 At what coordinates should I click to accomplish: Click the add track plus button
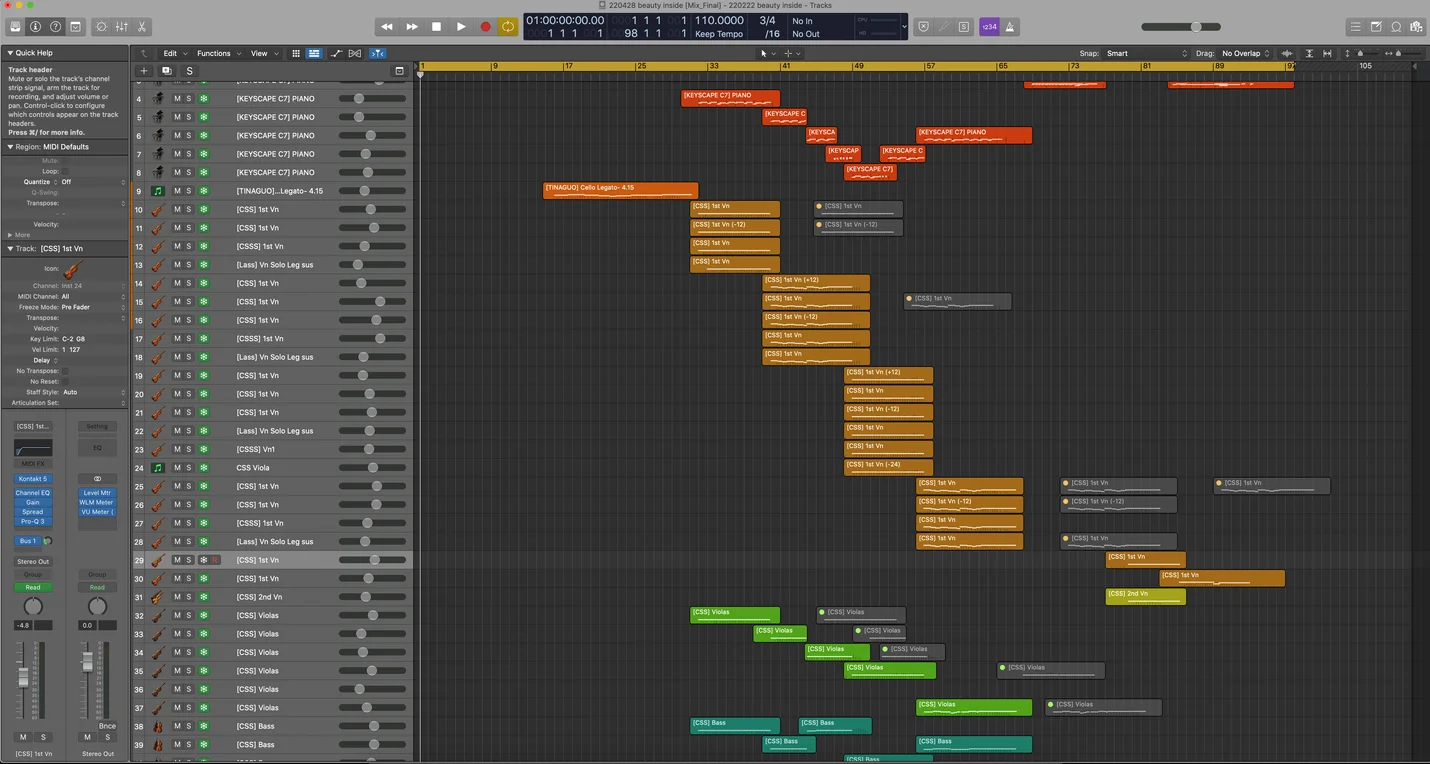click(x=144, y=71)
